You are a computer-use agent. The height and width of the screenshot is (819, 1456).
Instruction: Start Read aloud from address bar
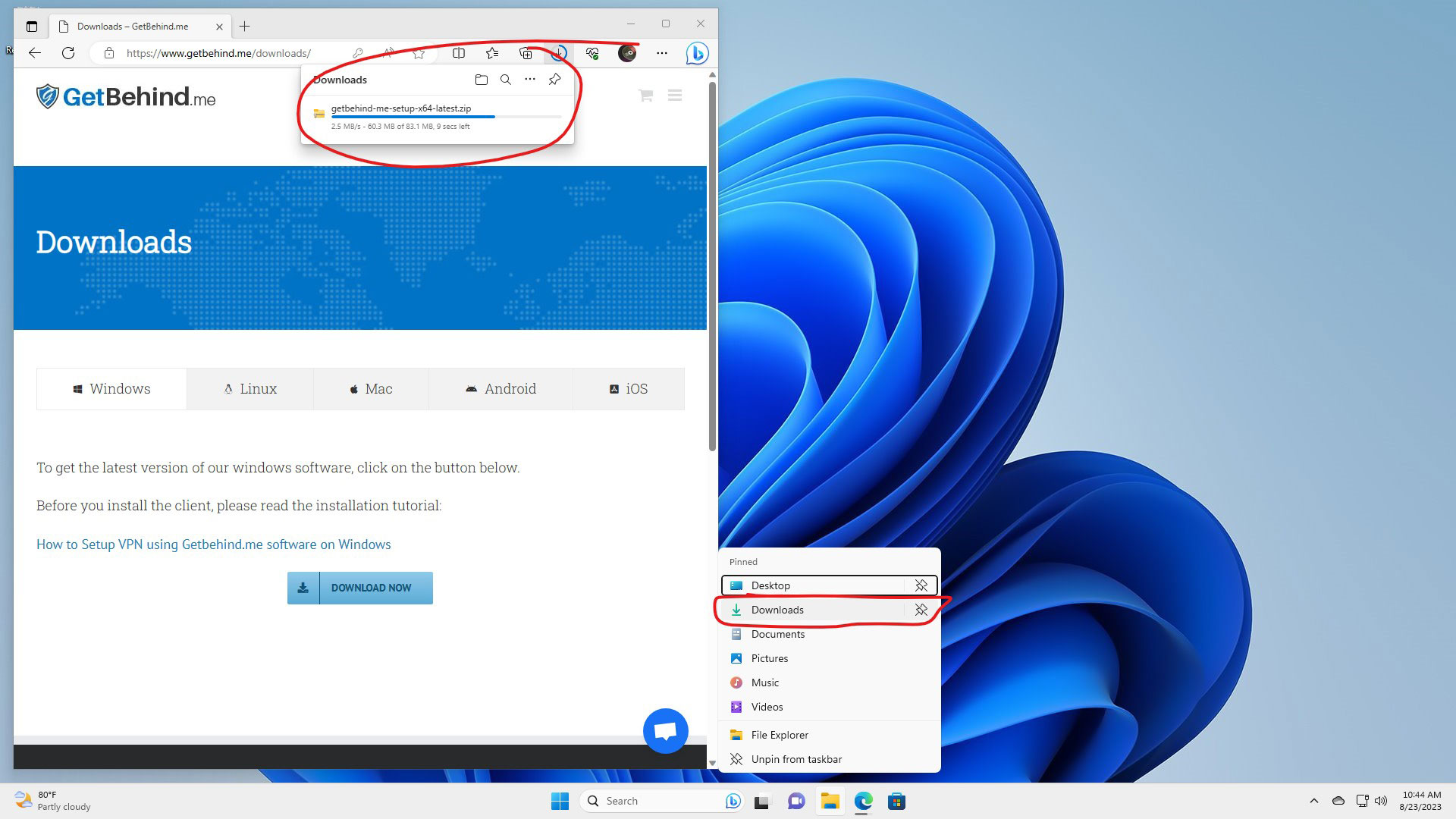[388, 53]
